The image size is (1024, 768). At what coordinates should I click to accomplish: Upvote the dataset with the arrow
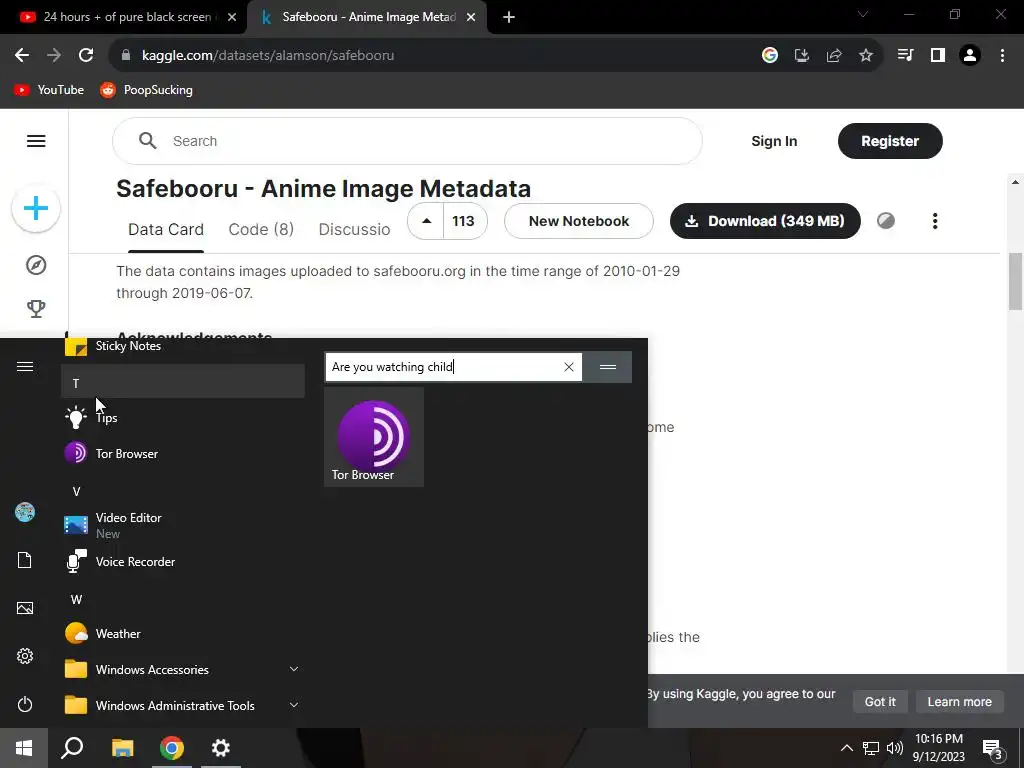point(426,221)
